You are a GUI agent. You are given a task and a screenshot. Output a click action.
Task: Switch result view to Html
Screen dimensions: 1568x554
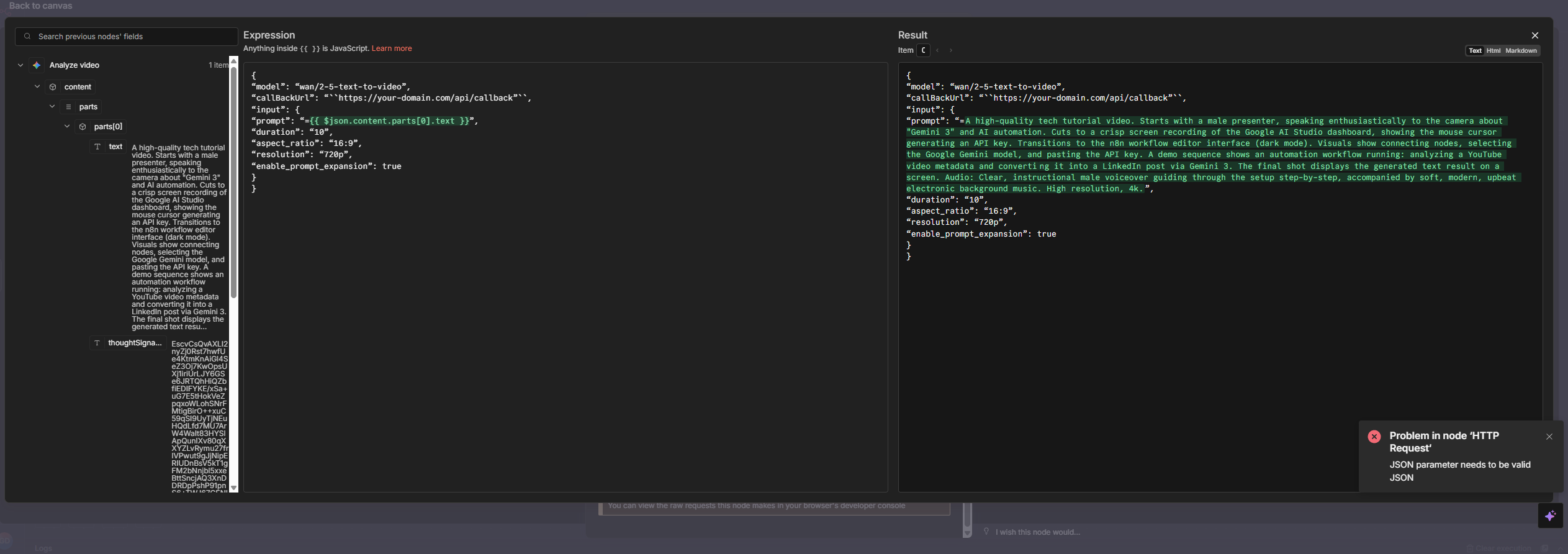(1494, 51)
